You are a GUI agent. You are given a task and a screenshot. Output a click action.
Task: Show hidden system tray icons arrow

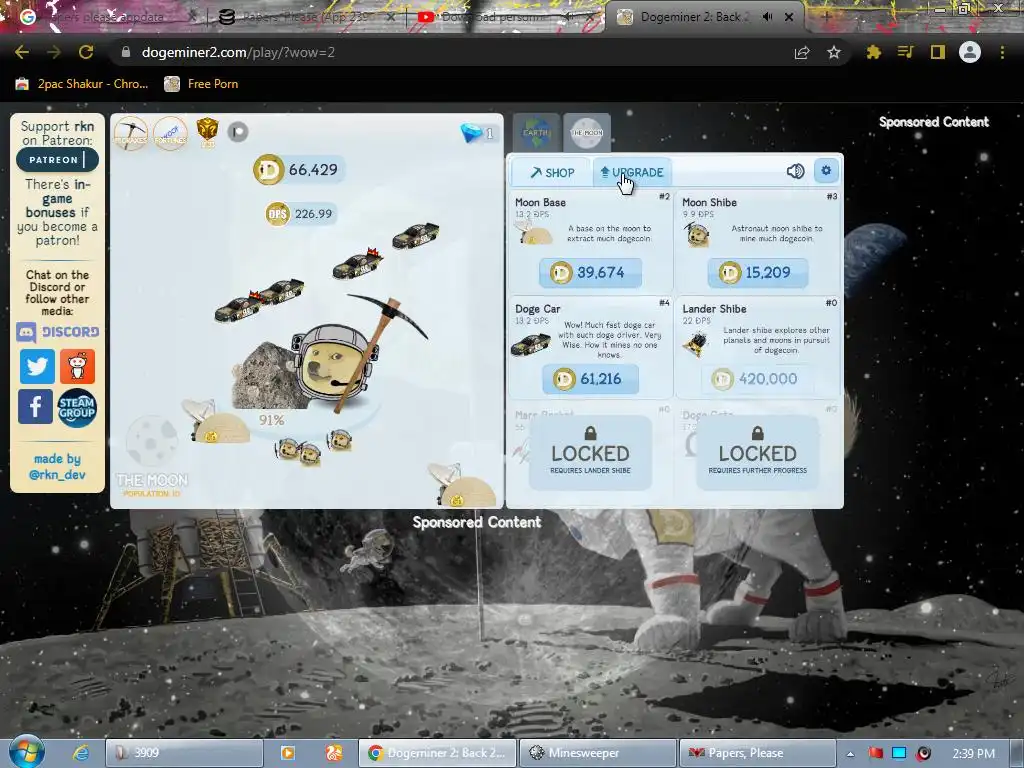pos(850,754)
